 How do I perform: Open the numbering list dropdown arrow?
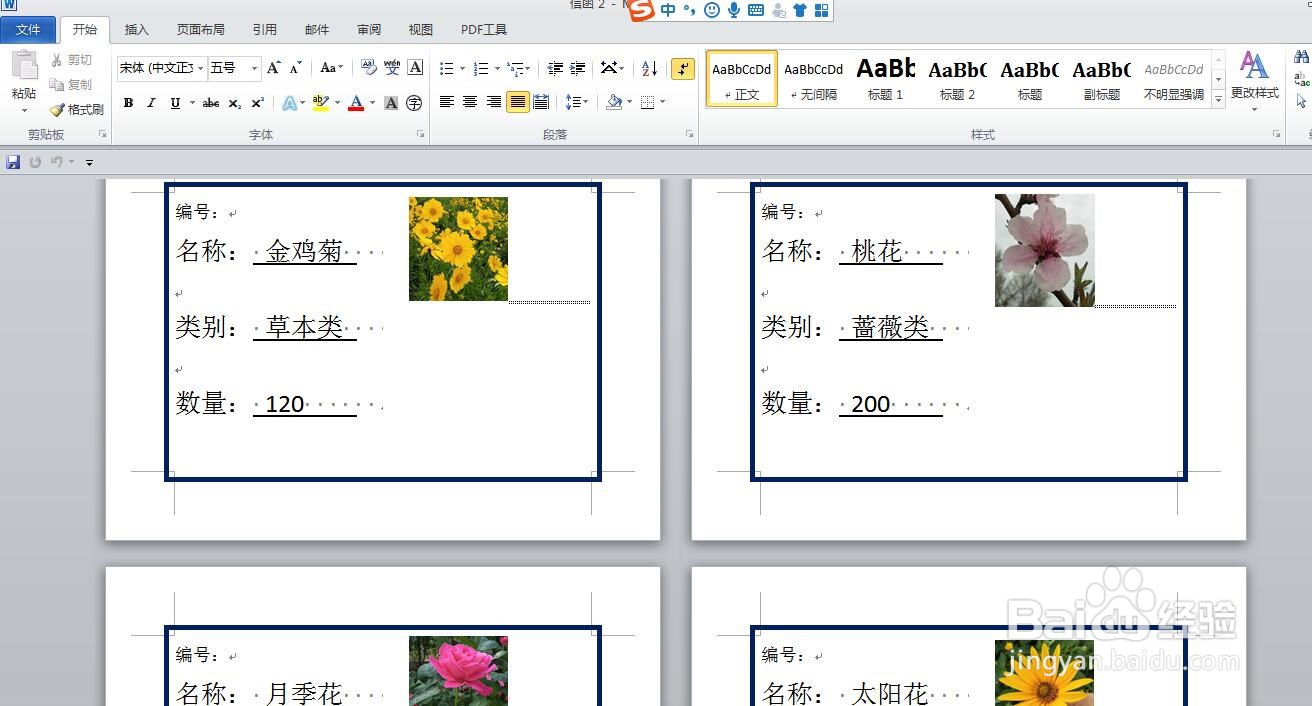(x=497, y=69)
